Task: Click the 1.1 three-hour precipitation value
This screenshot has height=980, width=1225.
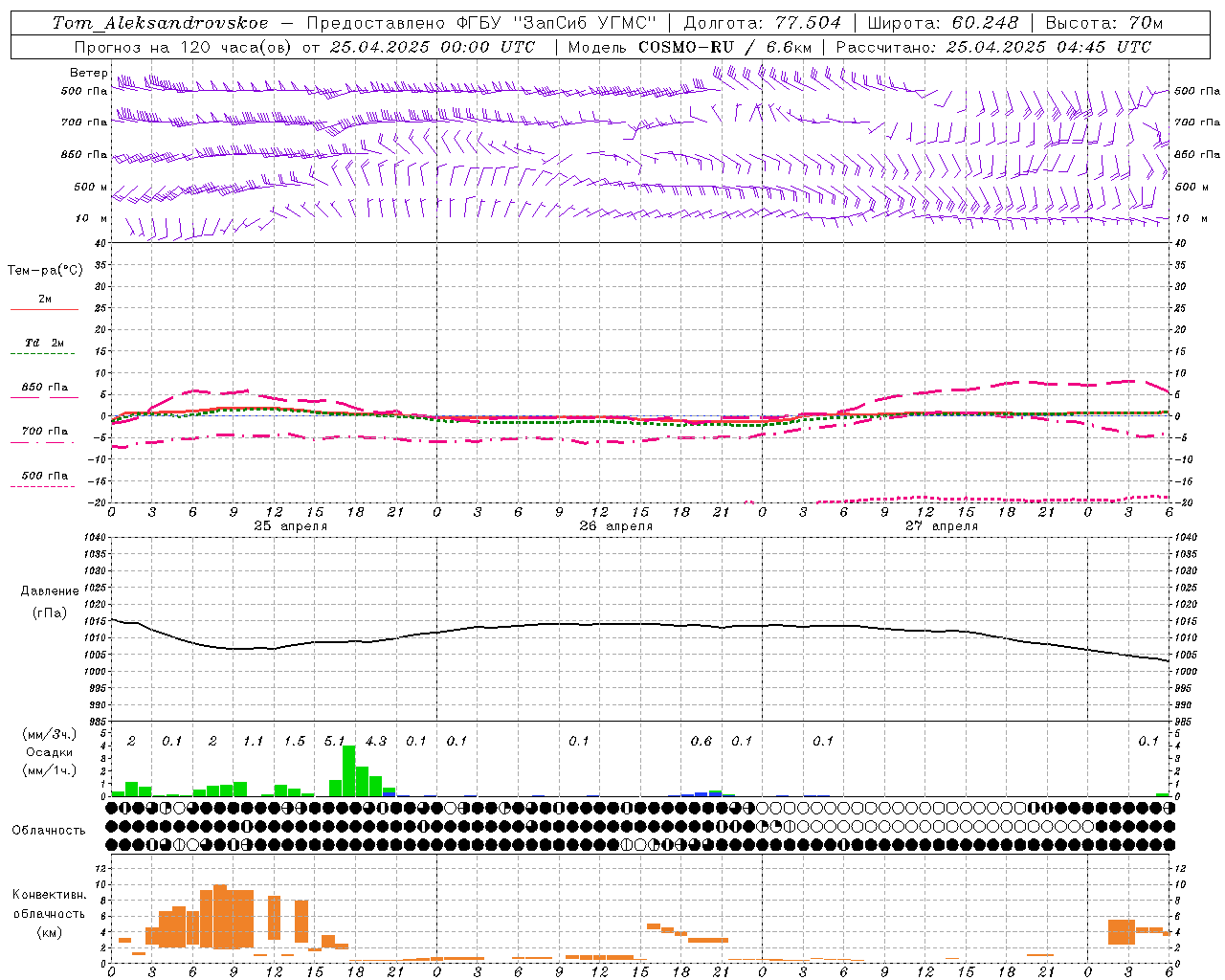Action: tap(253, 741)
